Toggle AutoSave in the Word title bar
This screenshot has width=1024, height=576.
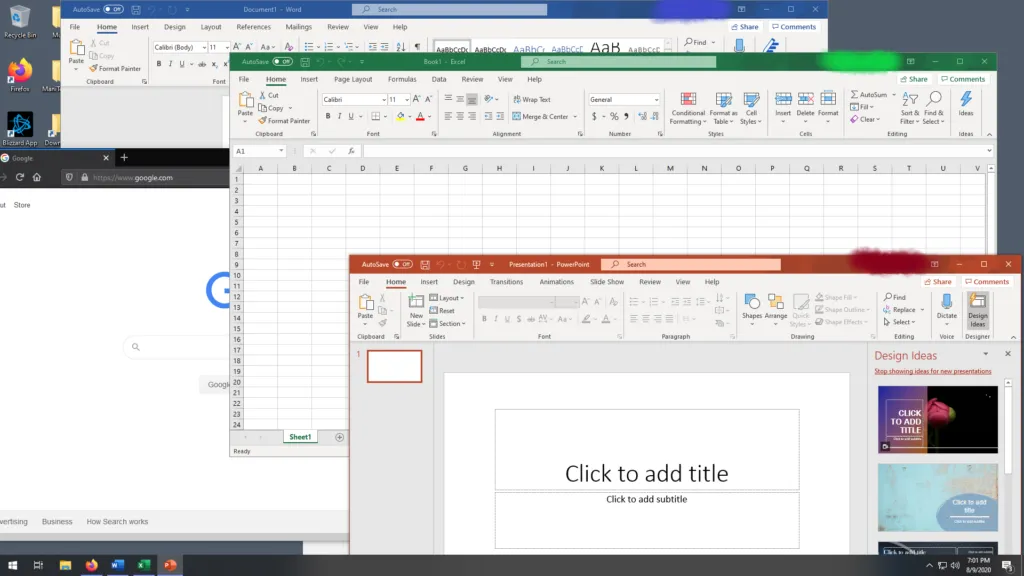click(113, 9)
